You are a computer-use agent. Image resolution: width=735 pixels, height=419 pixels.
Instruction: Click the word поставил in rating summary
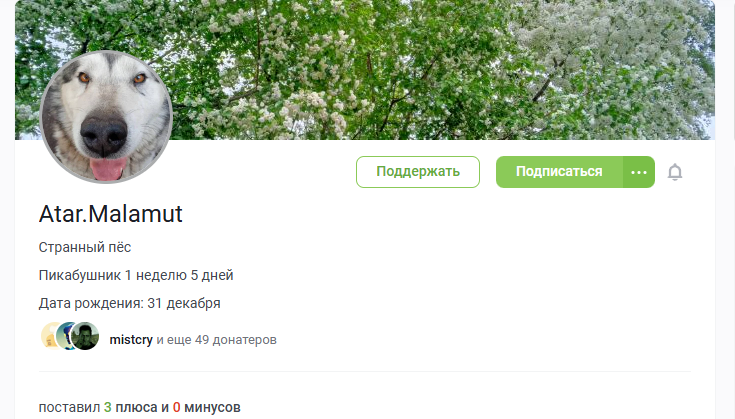point(69,407)
